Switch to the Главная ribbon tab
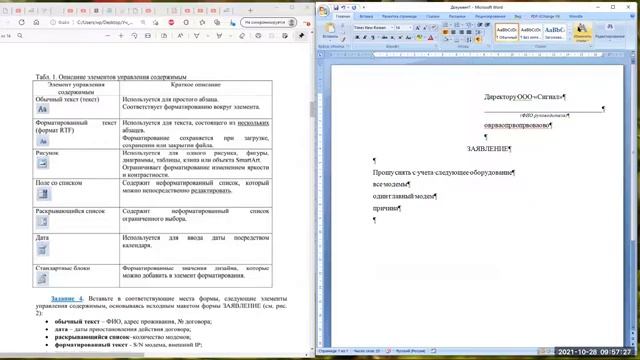The image size is (640, 360). (x=343, y=16)
